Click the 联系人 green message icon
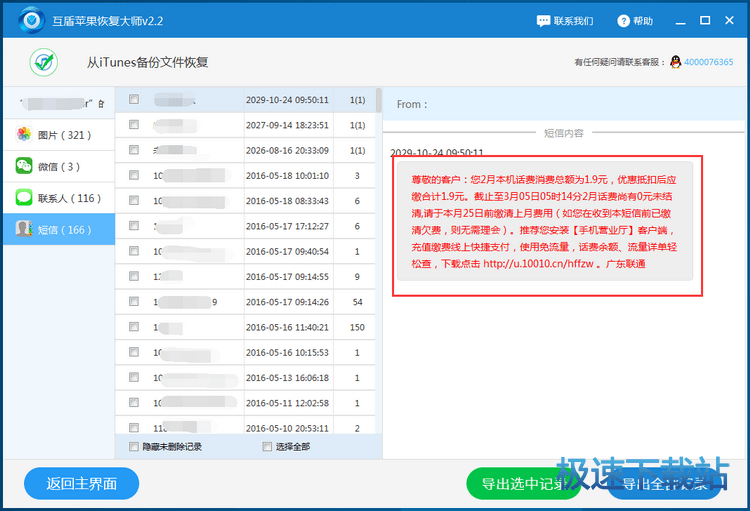The height and width of the screenshot is (511, 750). [24, 198]
